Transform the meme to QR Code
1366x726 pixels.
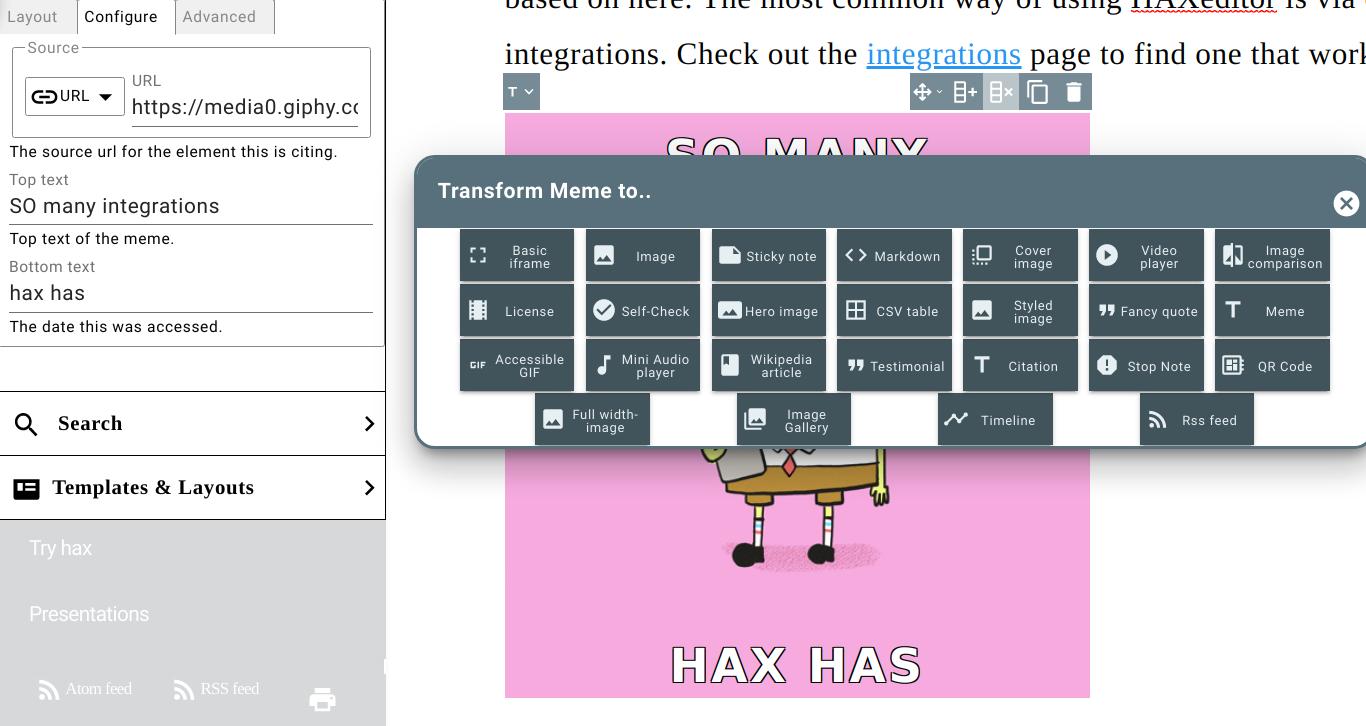(1272, 365)
